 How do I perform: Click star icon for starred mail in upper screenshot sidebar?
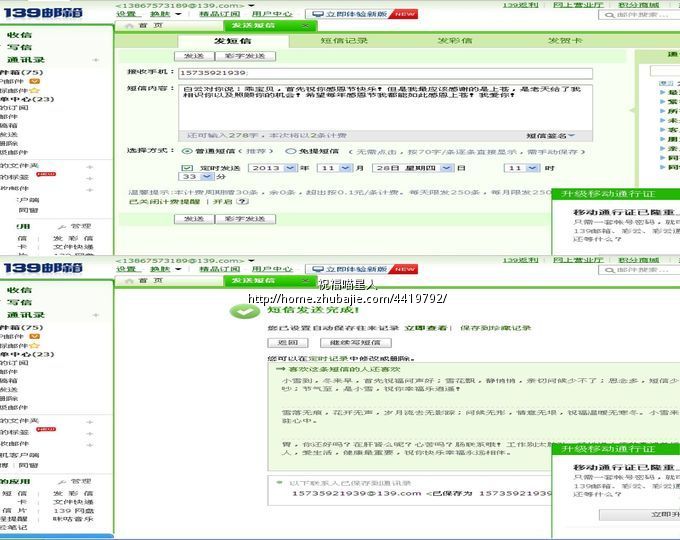tap(35, 90)
